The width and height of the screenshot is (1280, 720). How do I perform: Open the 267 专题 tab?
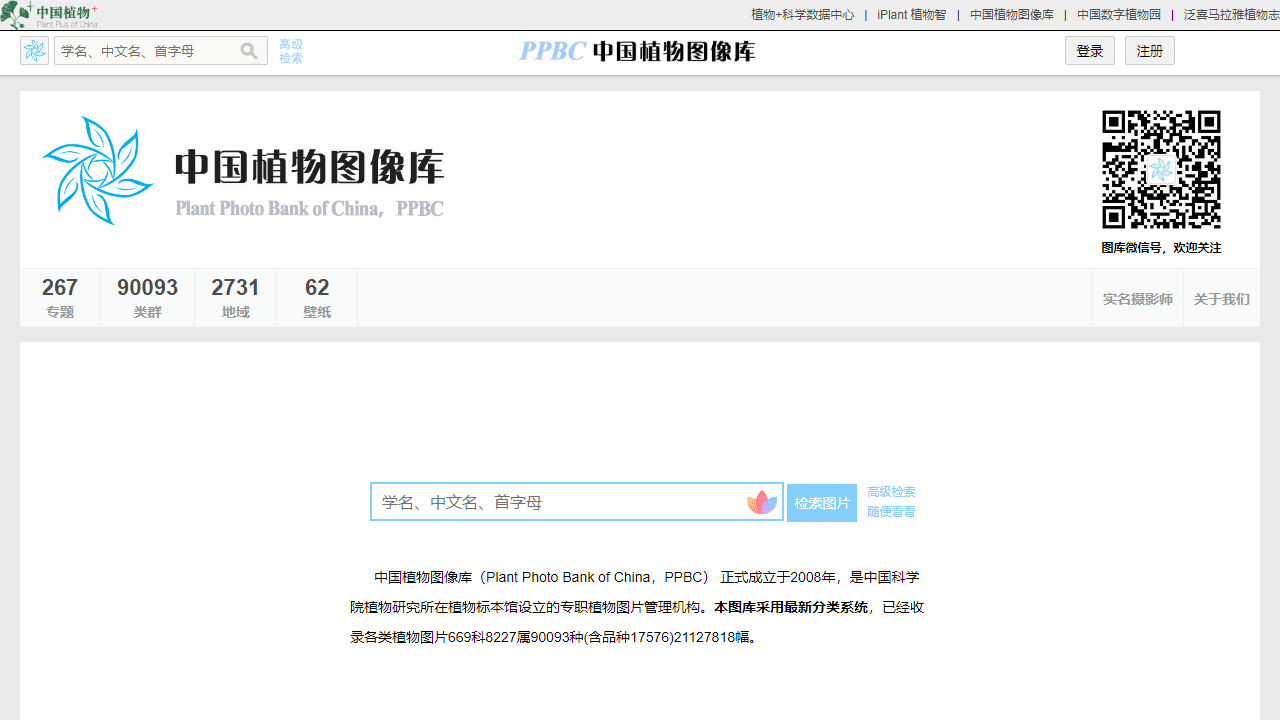[x=60, y=298]
